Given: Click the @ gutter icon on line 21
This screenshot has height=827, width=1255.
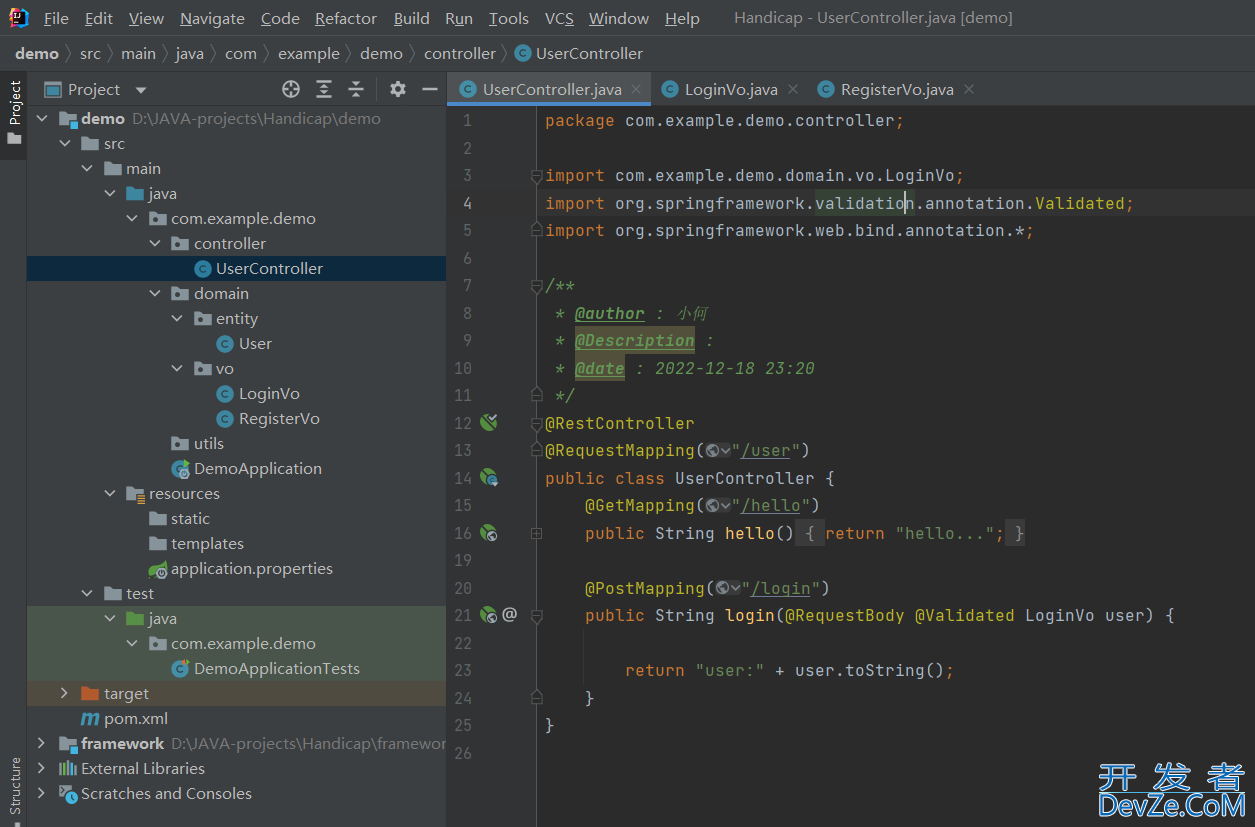Looking at the screenshot, I should coord(510,614).
